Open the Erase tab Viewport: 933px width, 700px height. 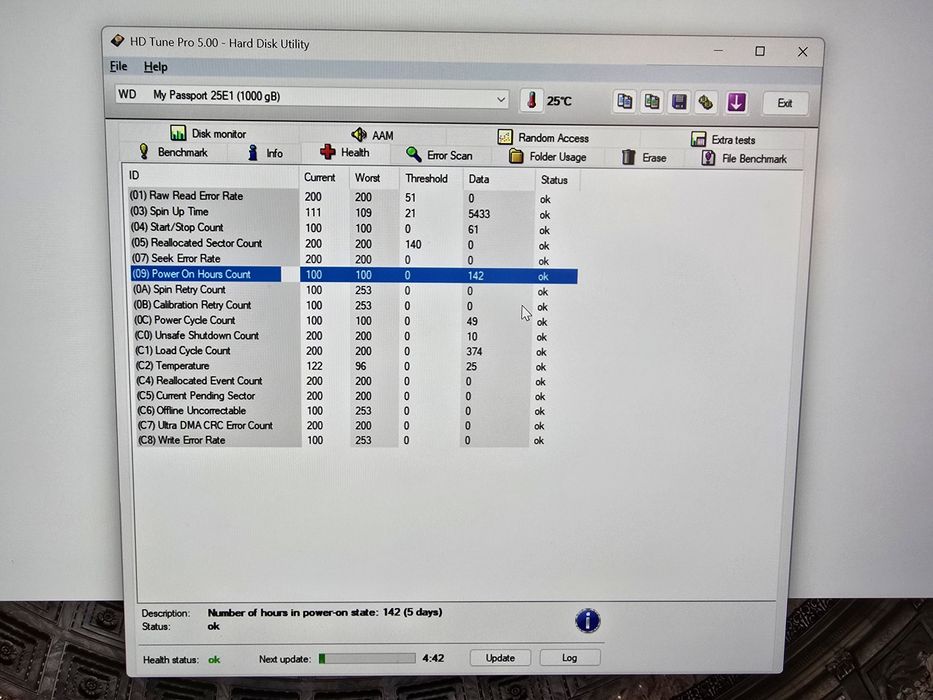644,158
